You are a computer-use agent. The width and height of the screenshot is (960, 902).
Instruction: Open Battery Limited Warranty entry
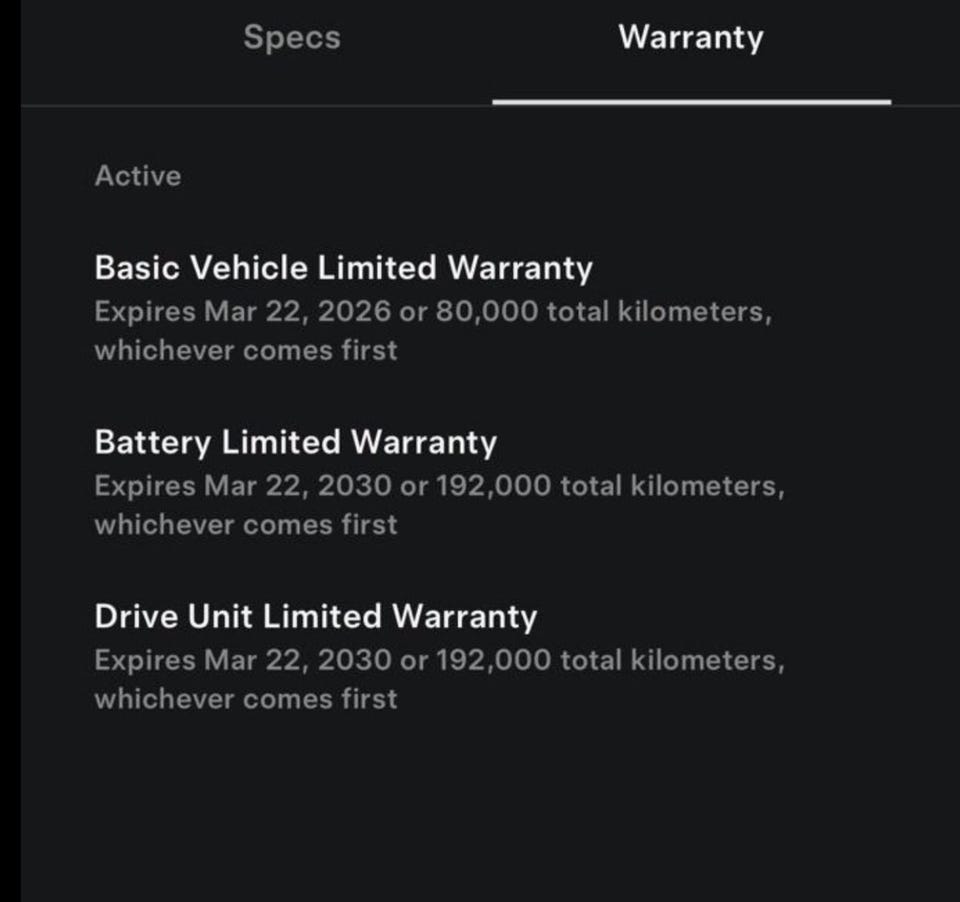[295, 442]
